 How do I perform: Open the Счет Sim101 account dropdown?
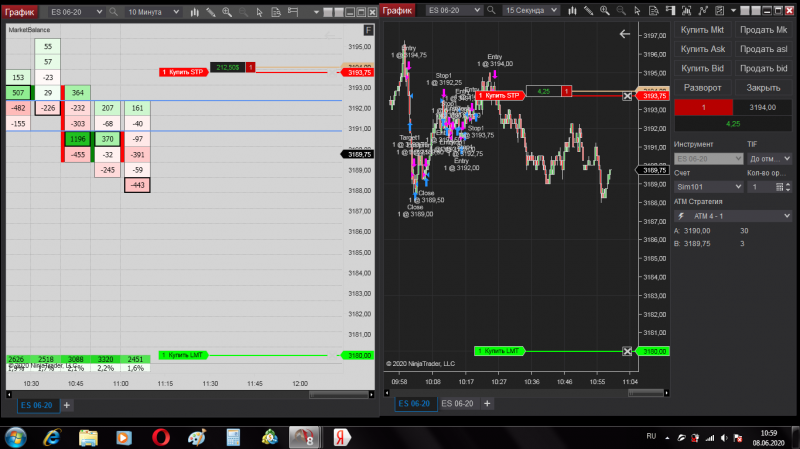tap(708, 187)
